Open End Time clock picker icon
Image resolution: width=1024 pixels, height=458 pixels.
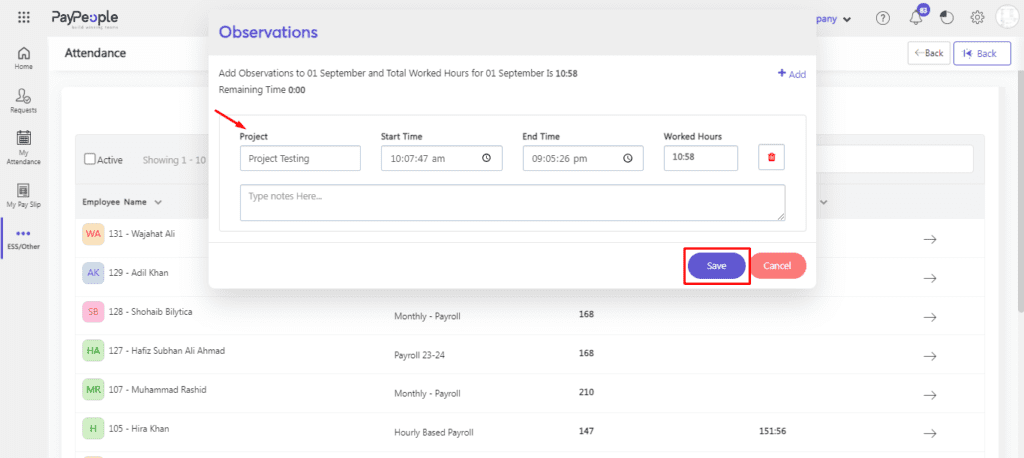tap(628, 158)
